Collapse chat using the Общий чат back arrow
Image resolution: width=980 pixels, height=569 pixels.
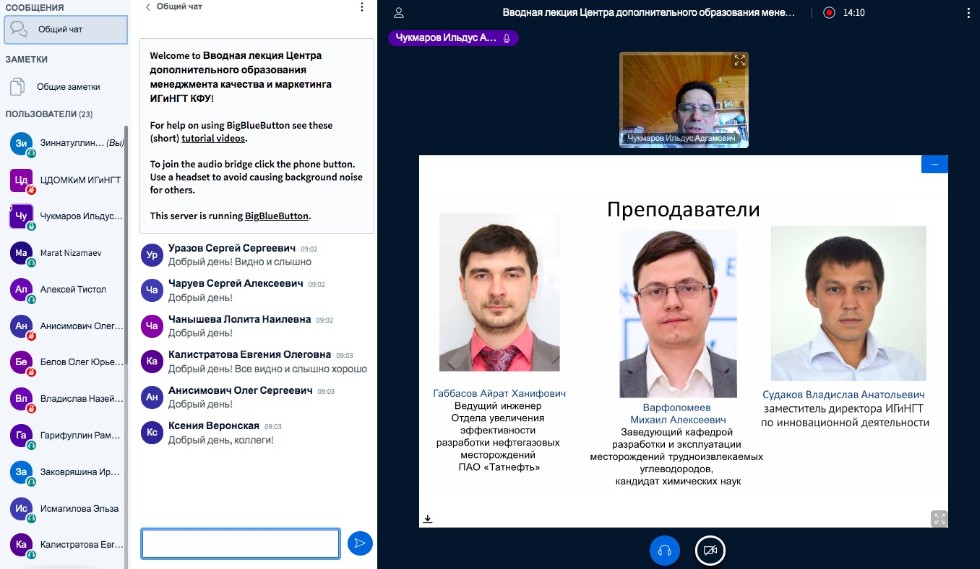pos(149,7)
